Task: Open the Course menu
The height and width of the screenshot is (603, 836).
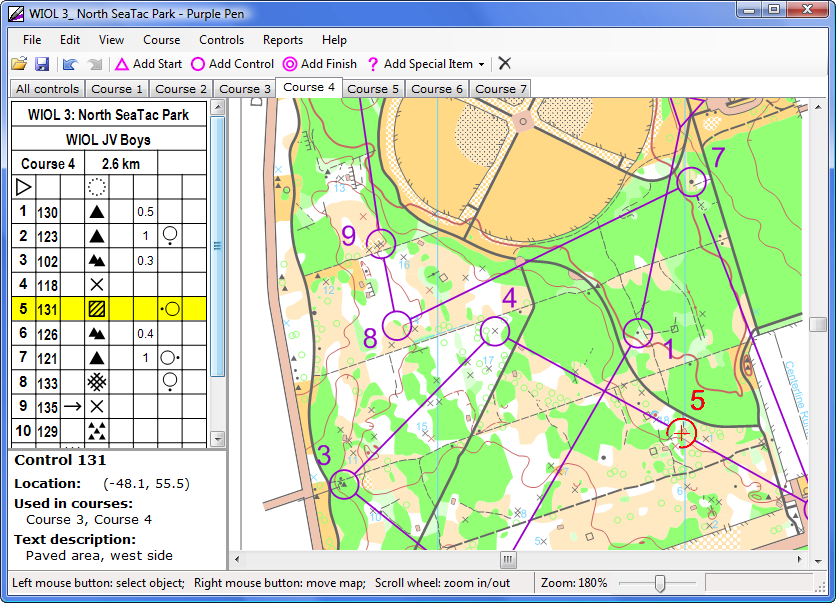Action: [x=161, y=40]
